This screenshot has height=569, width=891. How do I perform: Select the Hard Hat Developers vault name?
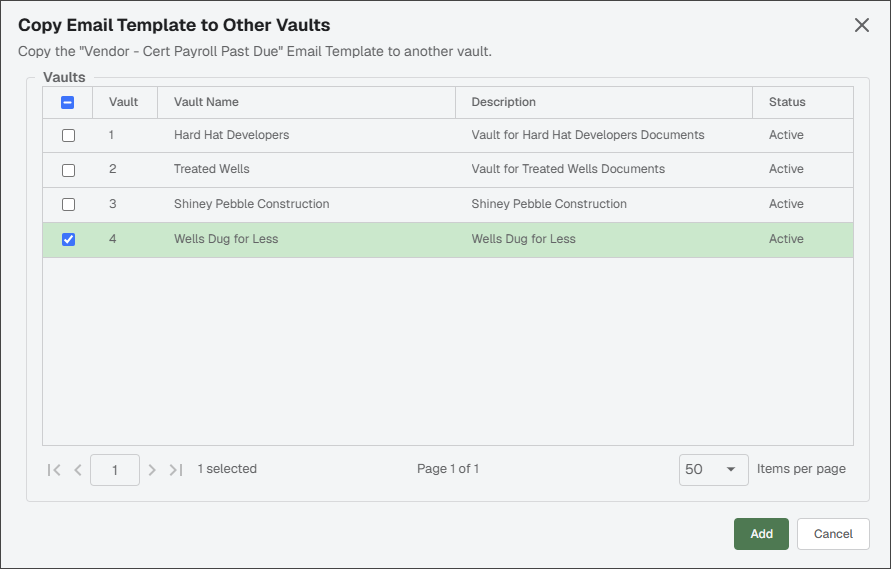231,135
